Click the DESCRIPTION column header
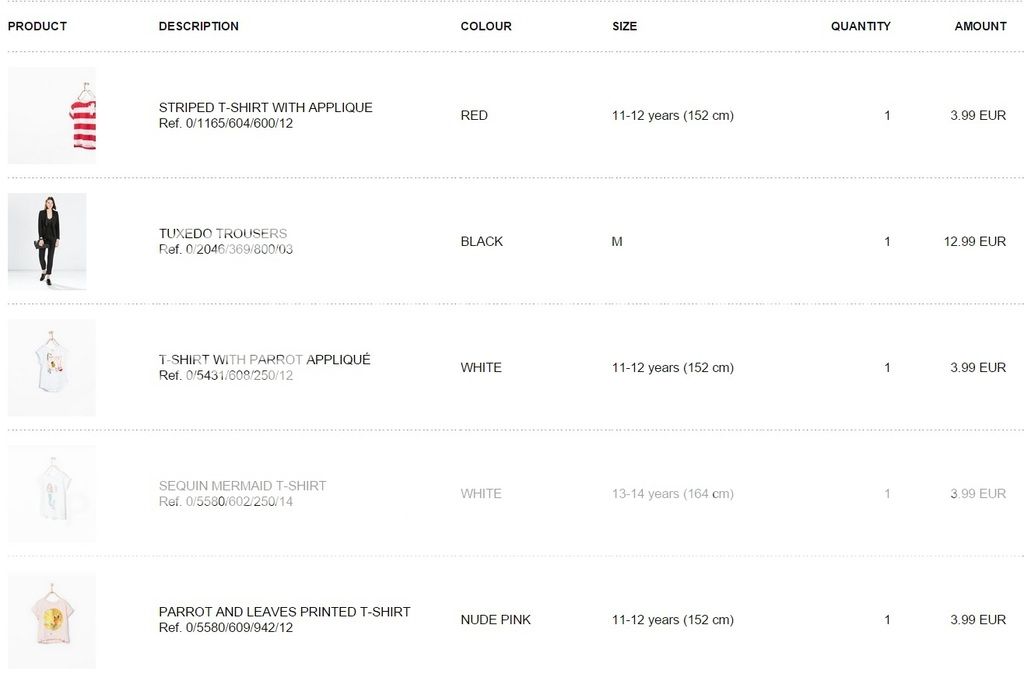This screenshot has height=681, width=1024. 198,27
